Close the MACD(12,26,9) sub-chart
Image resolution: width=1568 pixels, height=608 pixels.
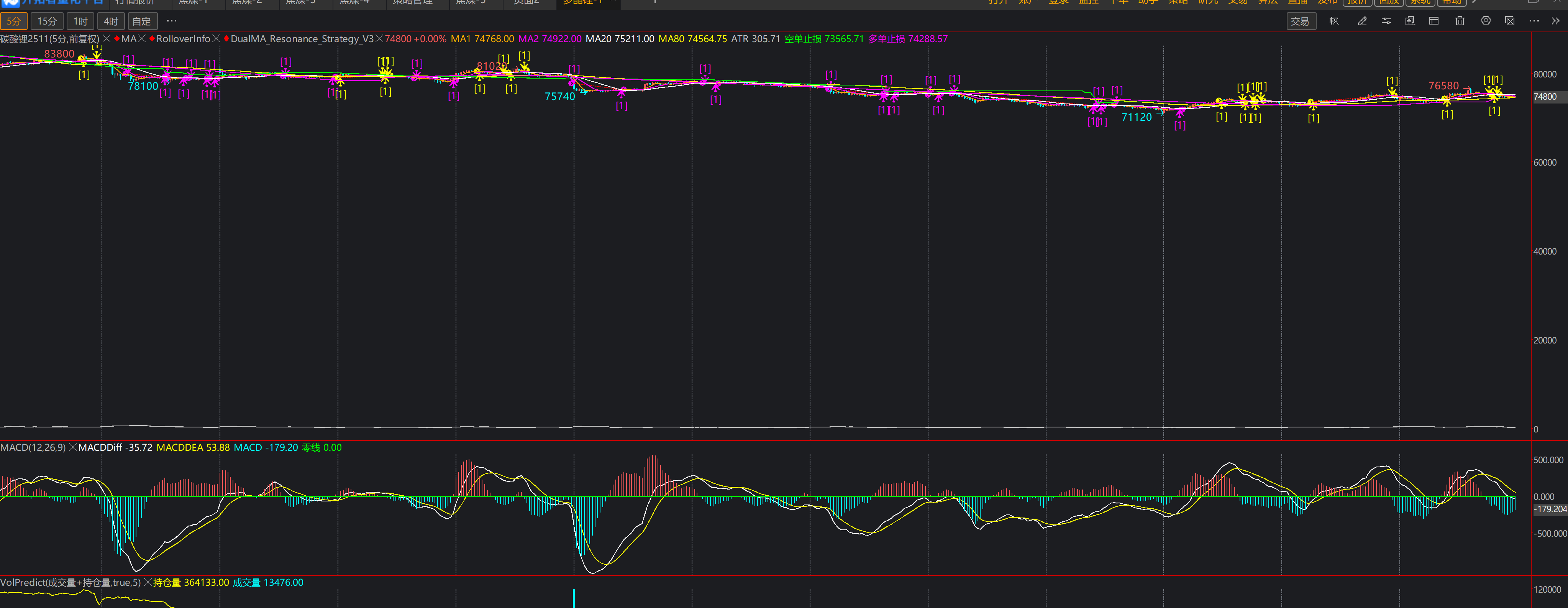[x=72, y=448]
